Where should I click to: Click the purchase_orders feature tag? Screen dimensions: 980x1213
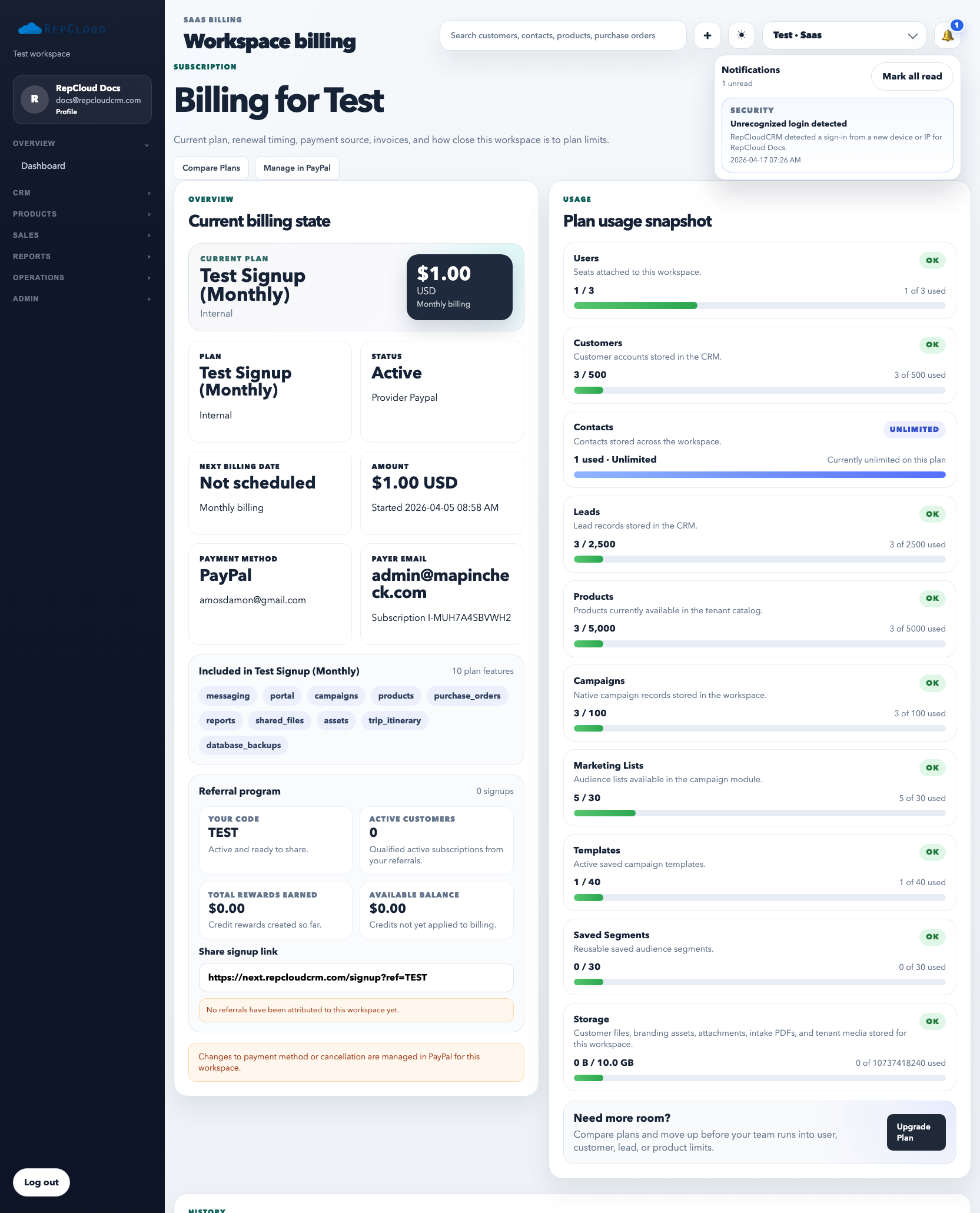pyautogui.click(x=467, y=696)
